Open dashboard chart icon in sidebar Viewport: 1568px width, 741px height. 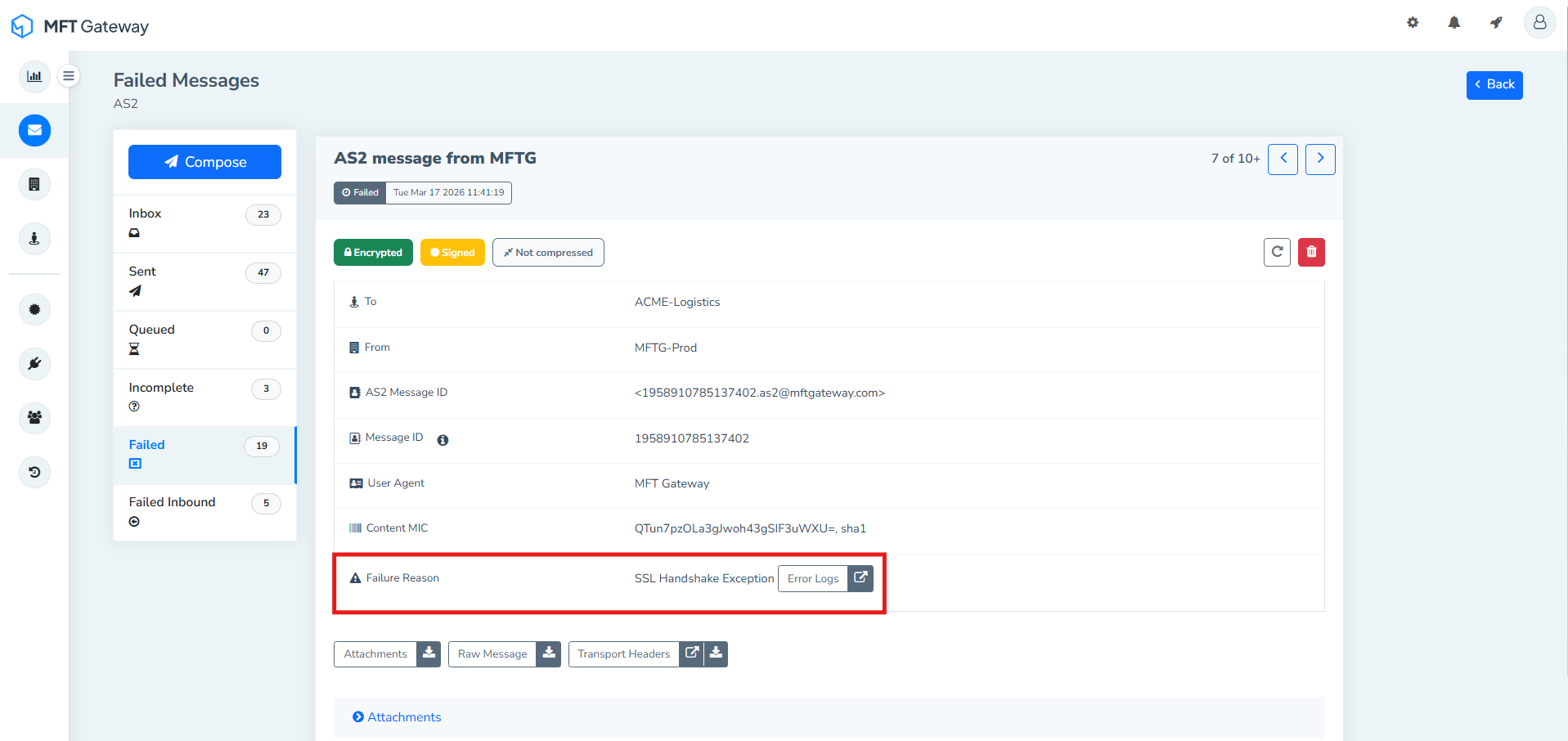pyautogui.click(x=34, y=76)
